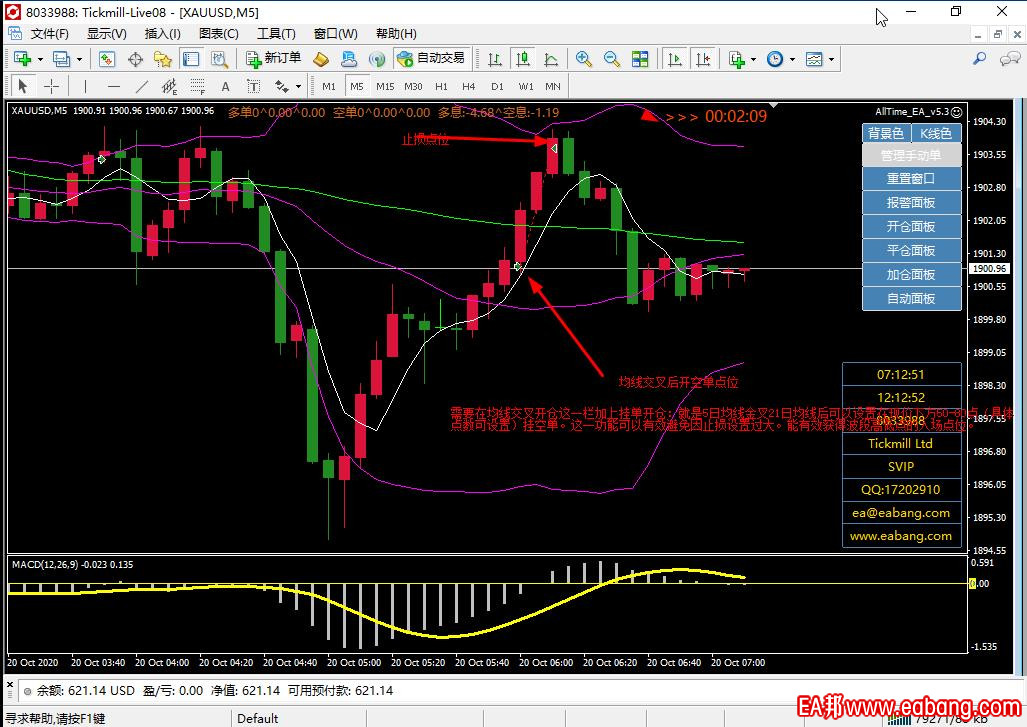The image size is (1027, 727).
Task: Enable chart auto scroll toggle
Action: [676, 59]
